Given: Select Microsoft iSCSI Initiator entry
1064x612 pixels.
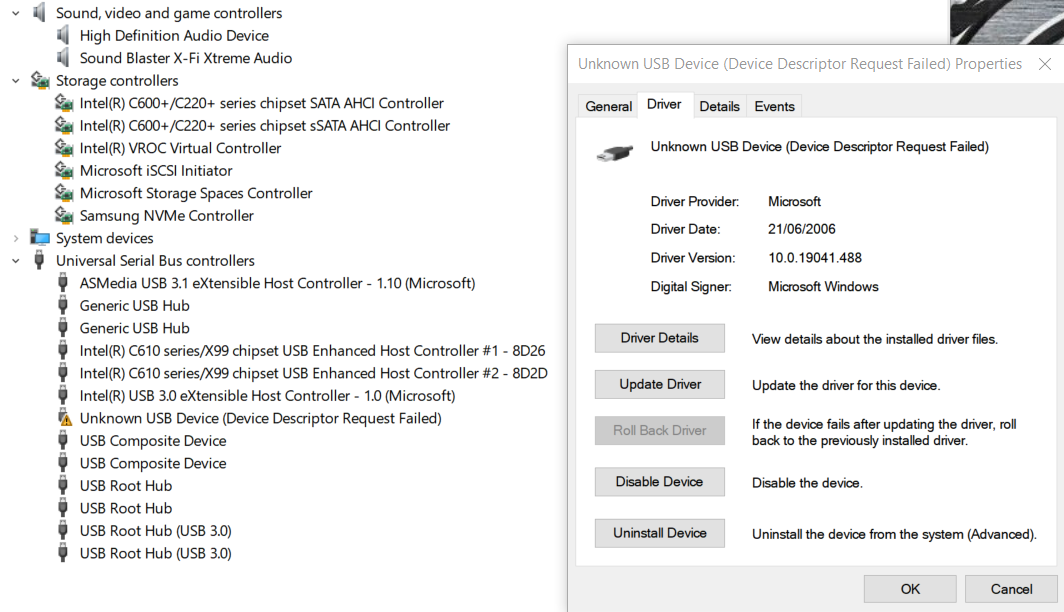Looking at the screenshot, I should coord(156,170).
